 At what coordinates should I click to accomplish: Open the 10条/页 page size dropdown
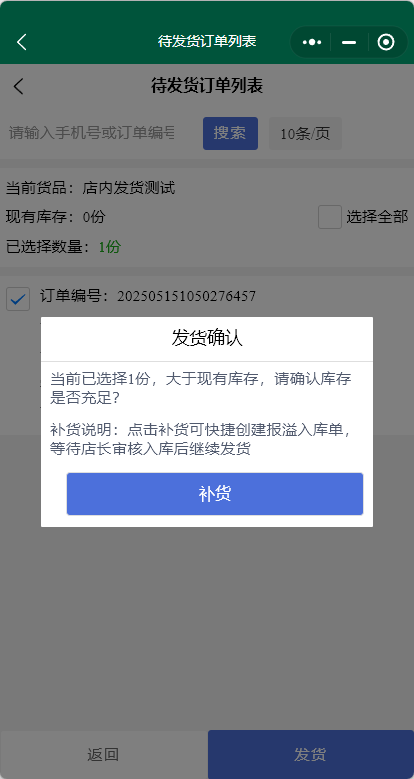click(305, 133)
